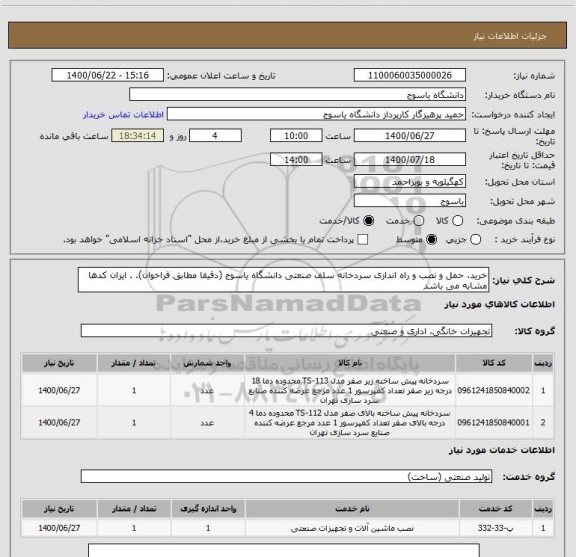Click the deadline time field 10:00
Screen dimensions: 576x557
pos(296,136)
